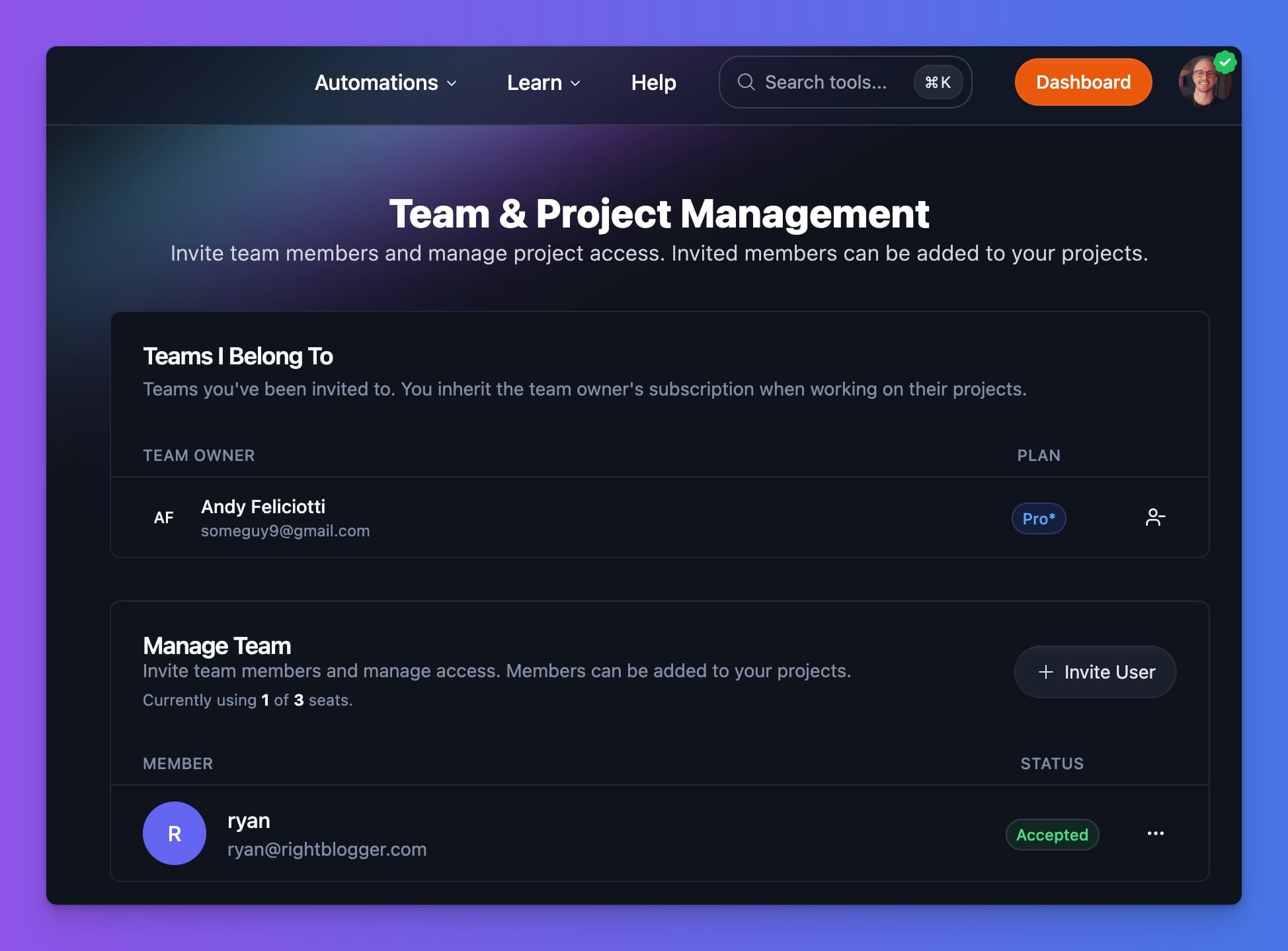Click the green verified checkmark badge
This screenshot has height=951, width=1288.
coord(1225,63)
